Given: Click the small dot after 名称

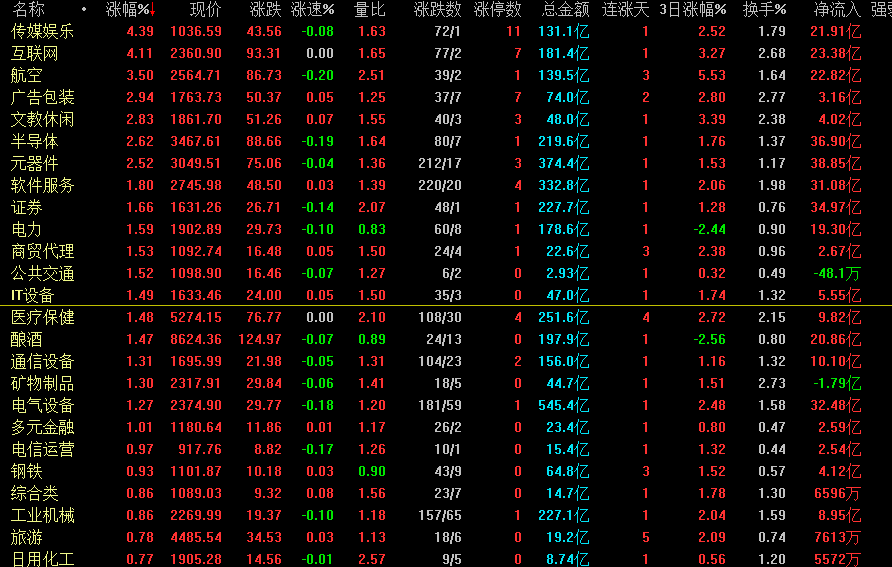Looking at the screenshot, I should (84, 9).
